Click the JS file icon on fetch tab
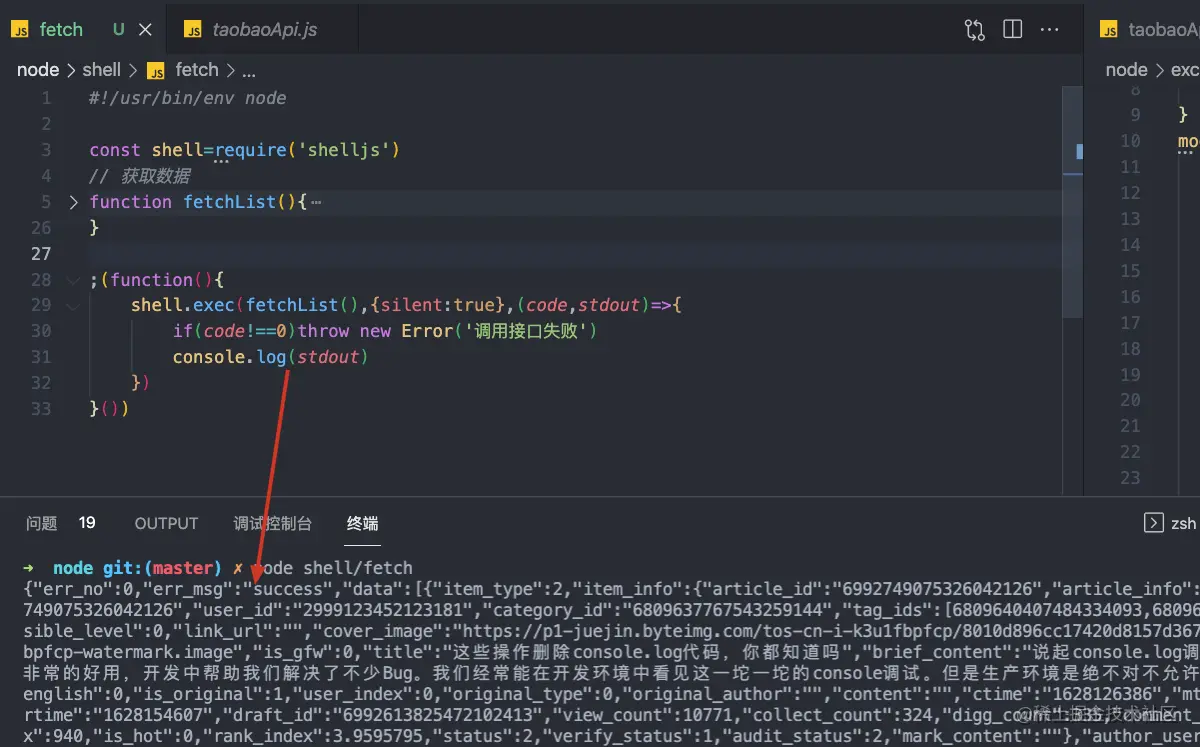 tap(20, 31)
